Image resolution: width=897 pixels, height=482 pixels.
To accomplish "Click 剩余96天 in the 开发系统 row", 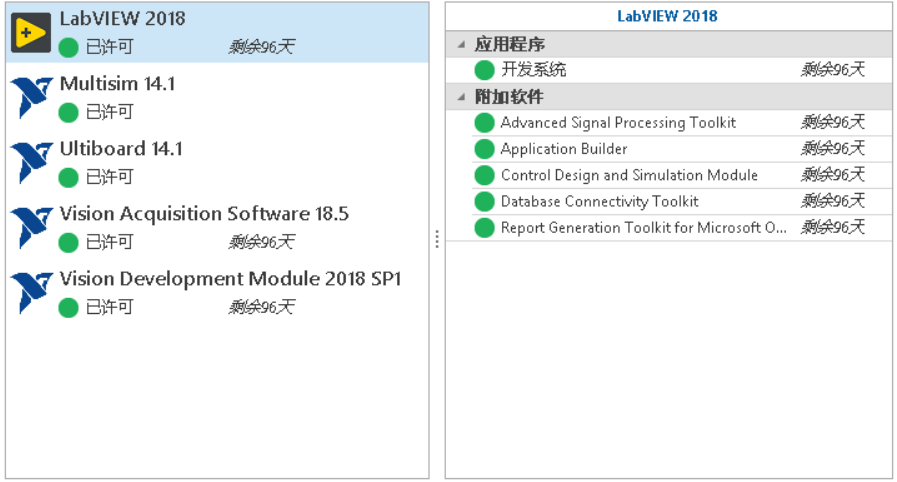I will click(833, 70).
